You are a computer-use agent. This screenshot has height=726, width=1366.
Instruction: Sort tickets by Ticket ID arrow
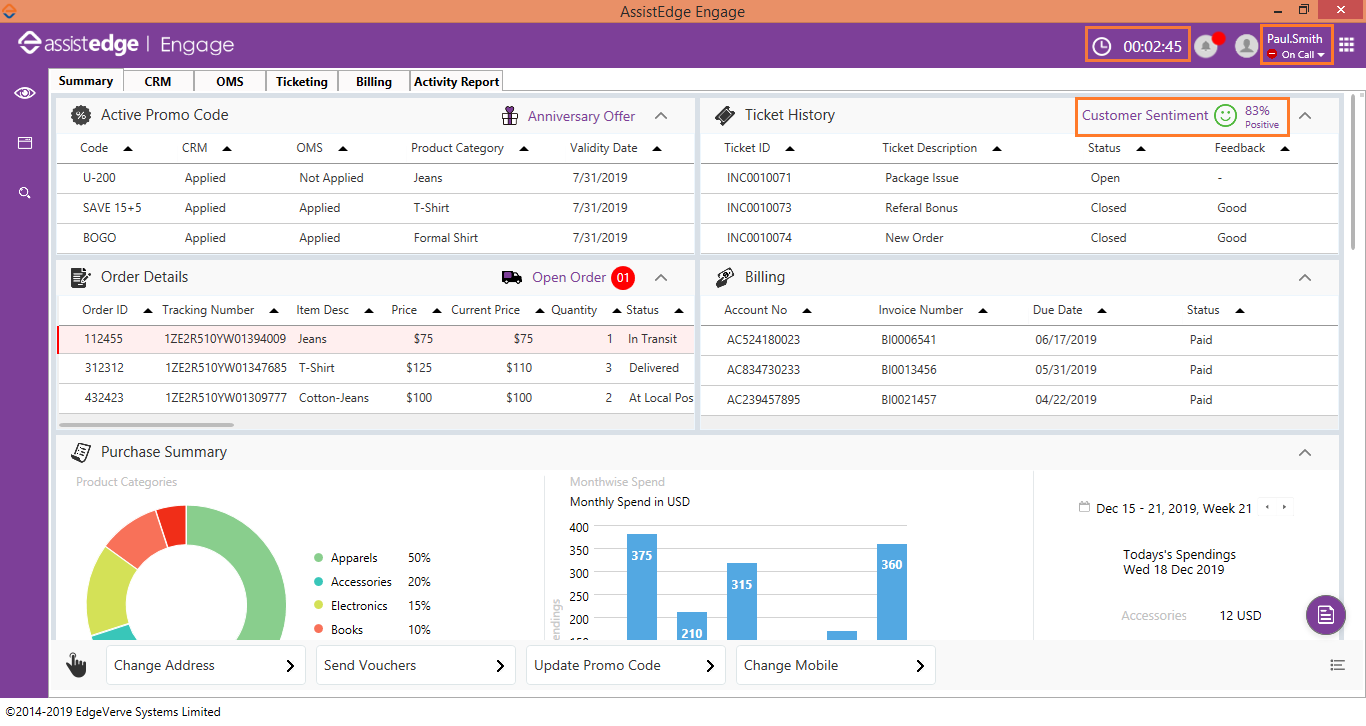[x=790, y=149]
